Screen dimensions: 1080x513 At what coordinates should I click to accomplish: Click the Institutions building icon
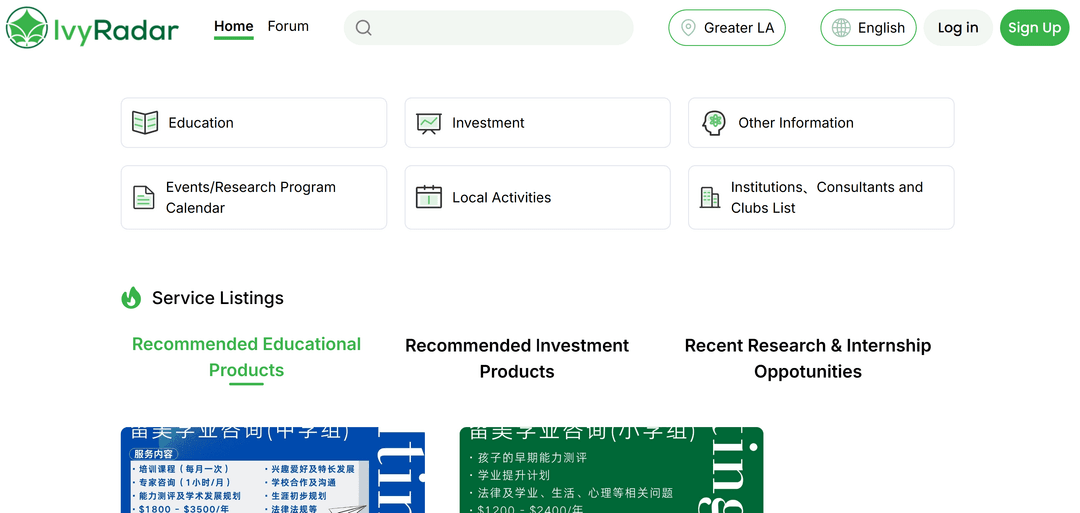(x=710, y=197)
